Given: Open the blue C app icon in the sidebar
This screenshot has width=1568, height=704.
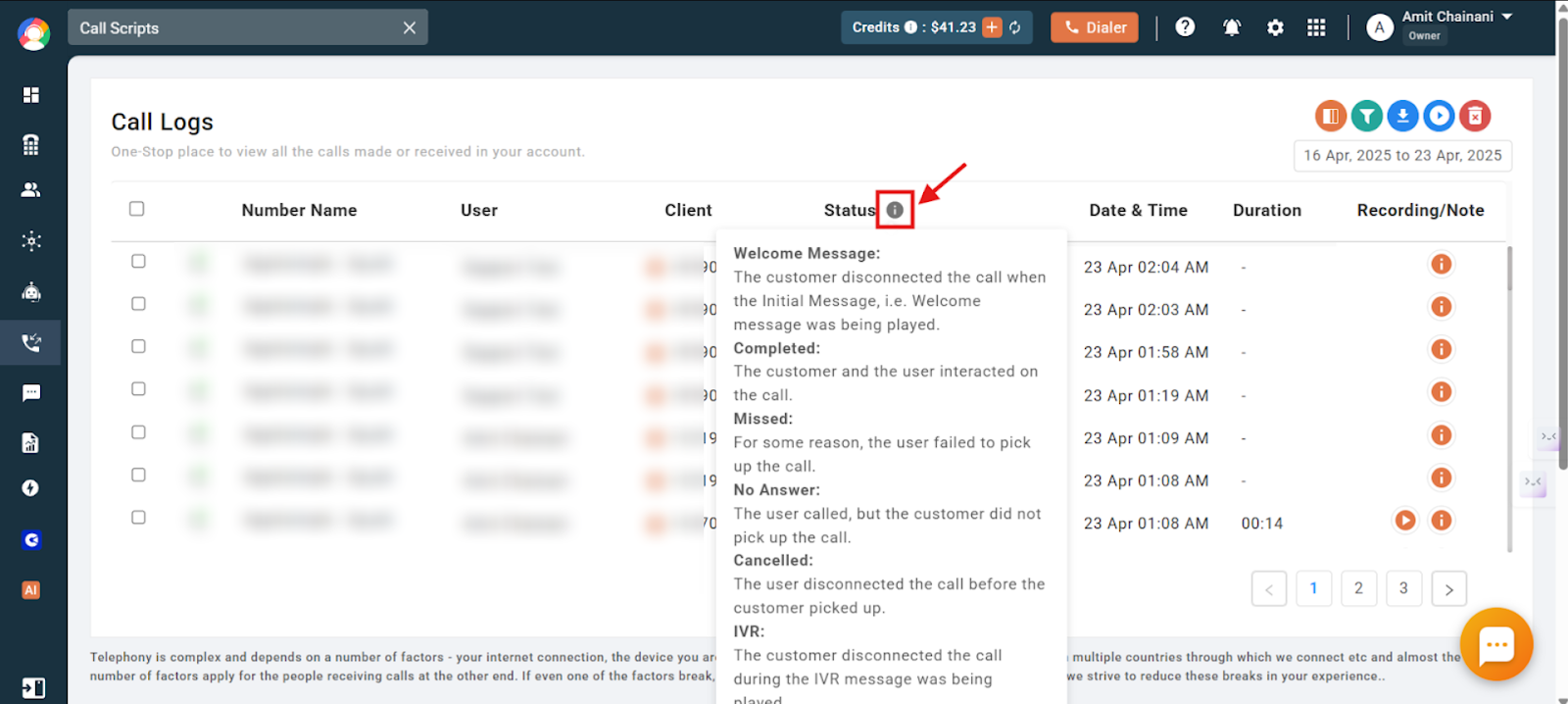Looking at the screenshot, I should point(31,539).
